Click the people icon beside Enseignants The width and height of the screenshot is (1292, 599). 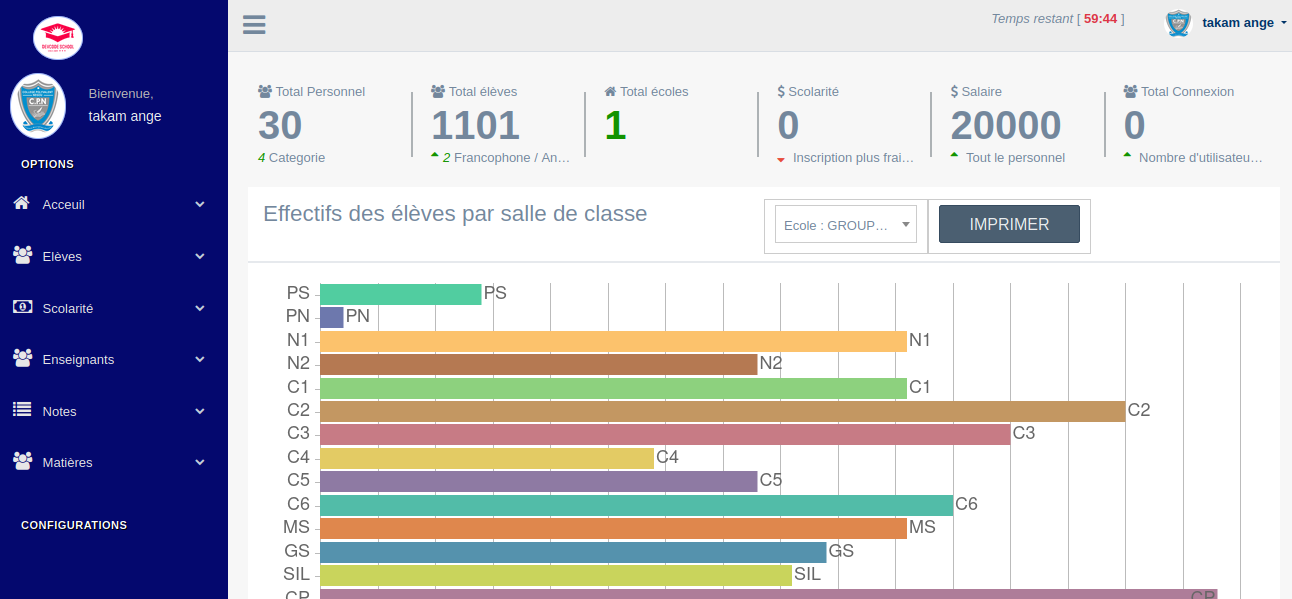[x=22, y=358]
